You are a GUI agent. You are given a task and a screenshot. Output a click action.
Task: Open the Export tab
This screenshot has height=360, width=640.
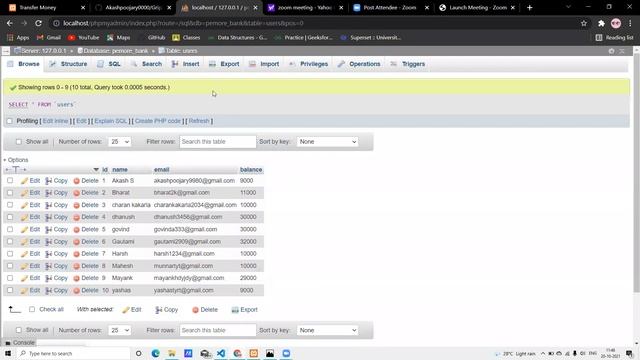coord(224,64)
